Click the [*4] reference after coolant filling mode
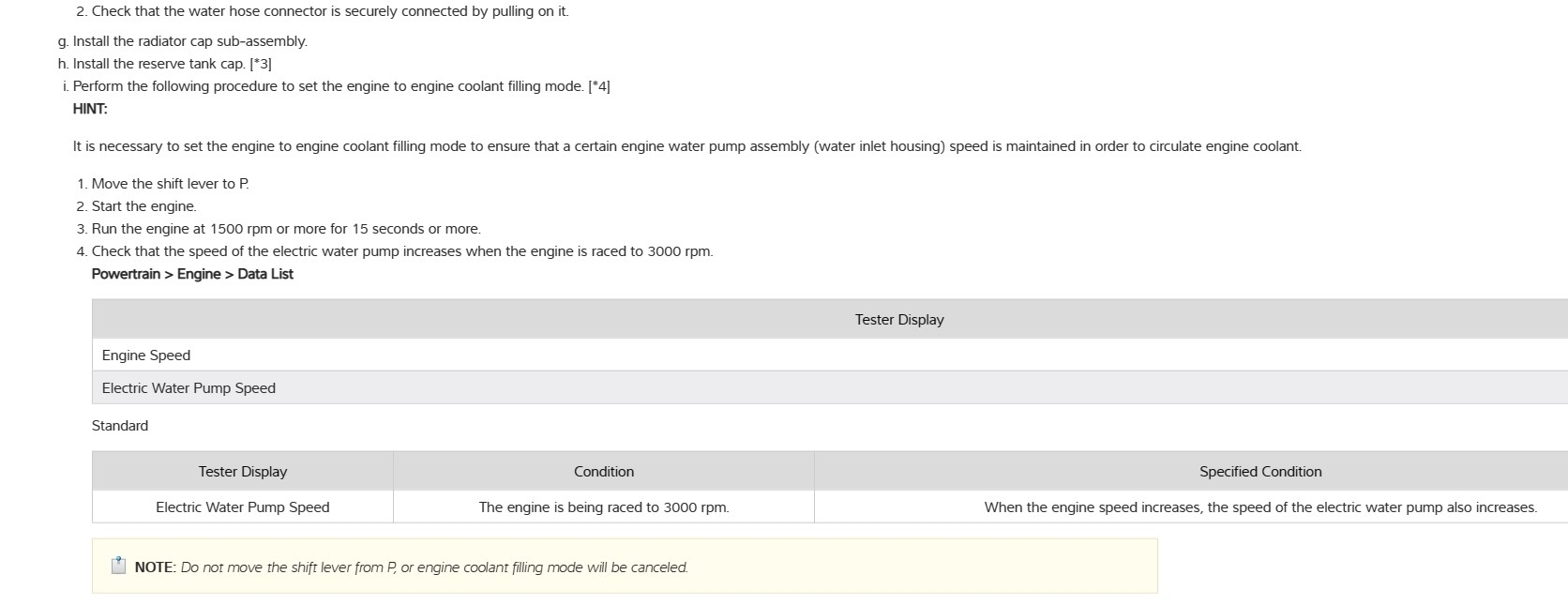 pos(598,86)
